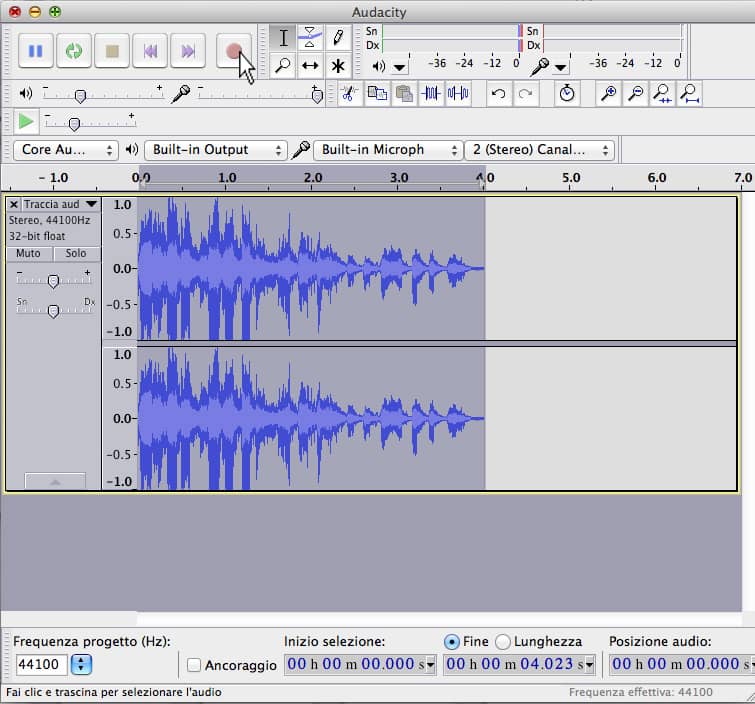Enable the Ancoraggio checkbox

194,665
